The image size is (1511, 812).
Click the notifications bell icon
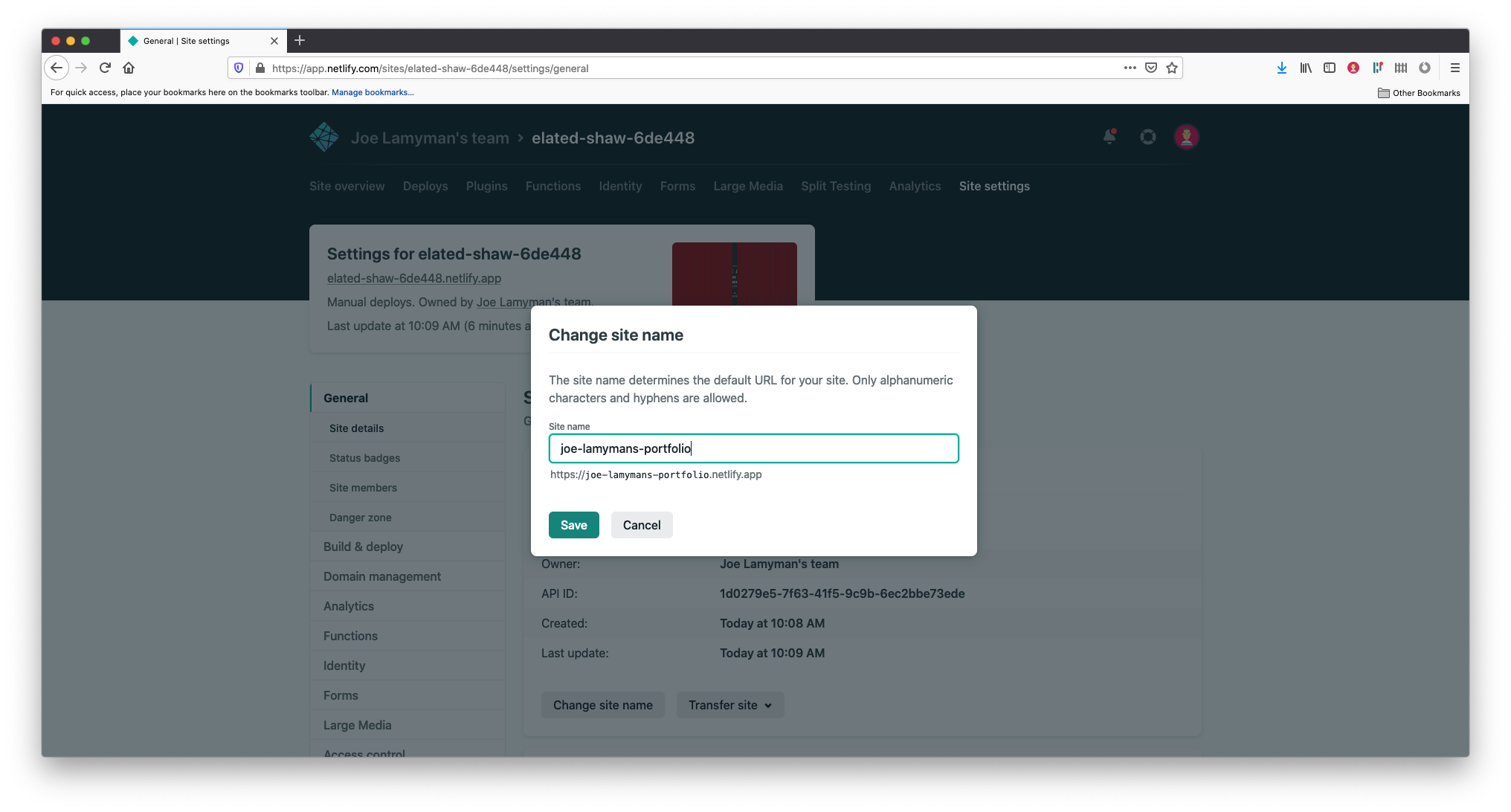(1110, 137)
